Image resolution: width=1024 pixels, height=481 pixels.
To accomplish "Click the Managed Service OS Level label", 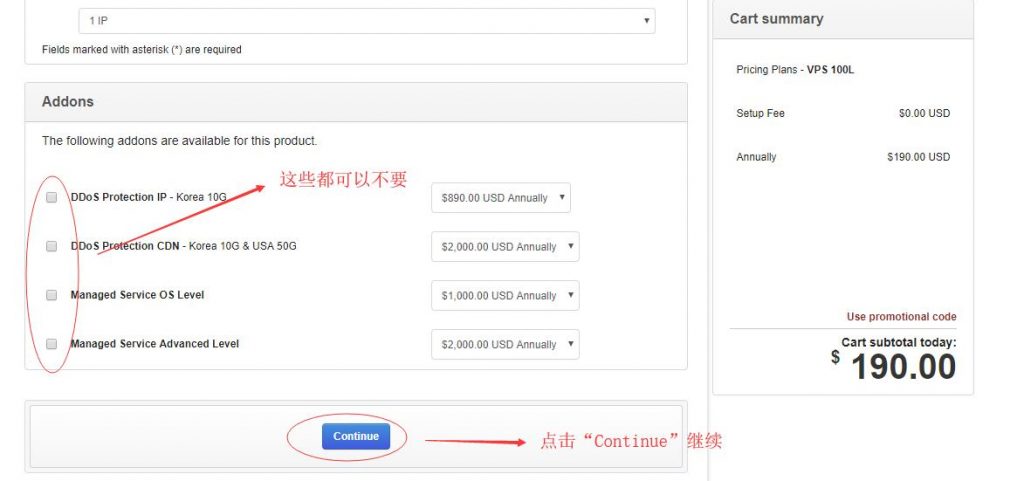I will pyautogui.click(x=137, y=295).
